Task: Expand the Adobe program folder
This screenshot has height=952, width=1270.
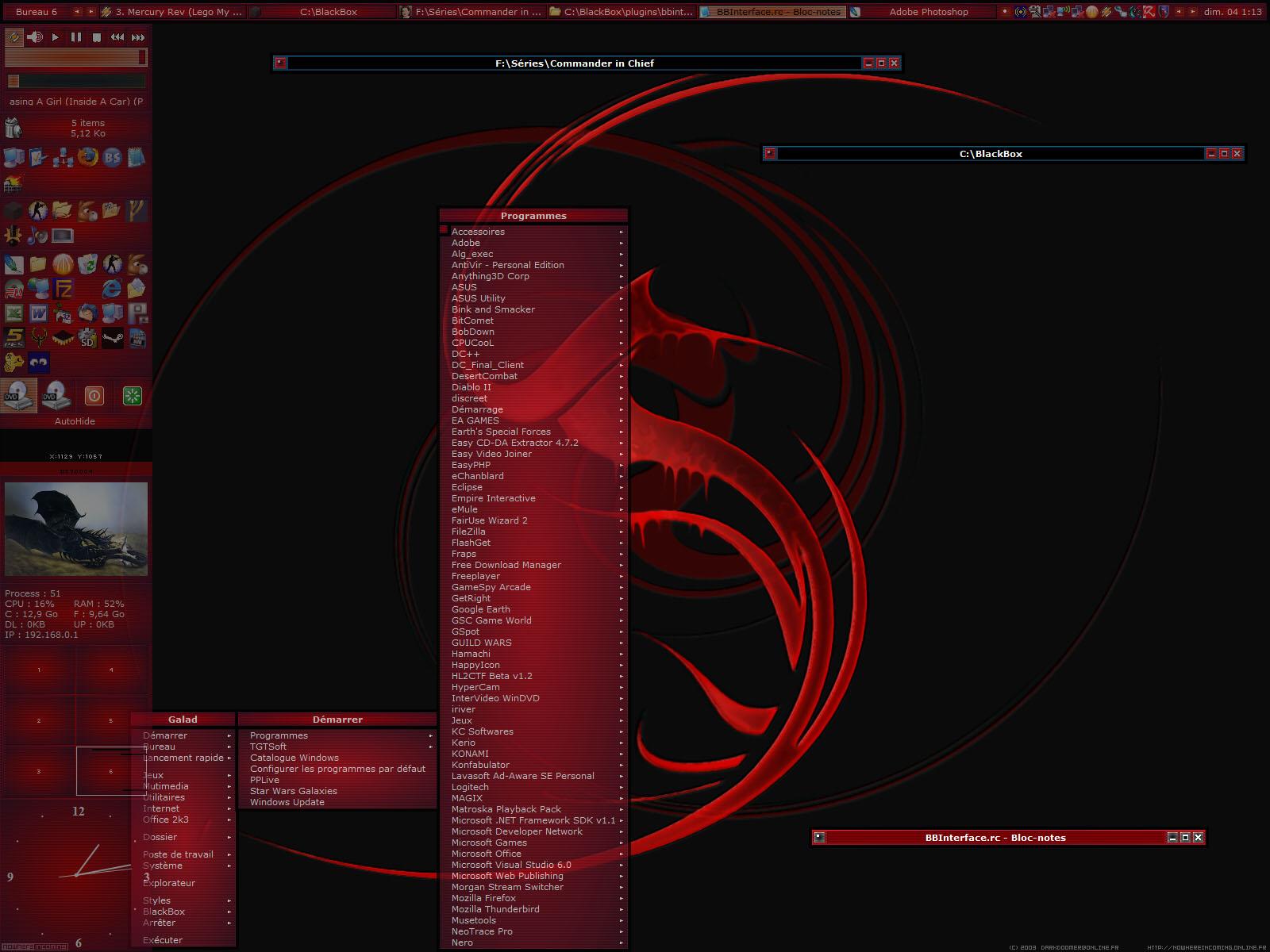Action: (x=533, y=243)
